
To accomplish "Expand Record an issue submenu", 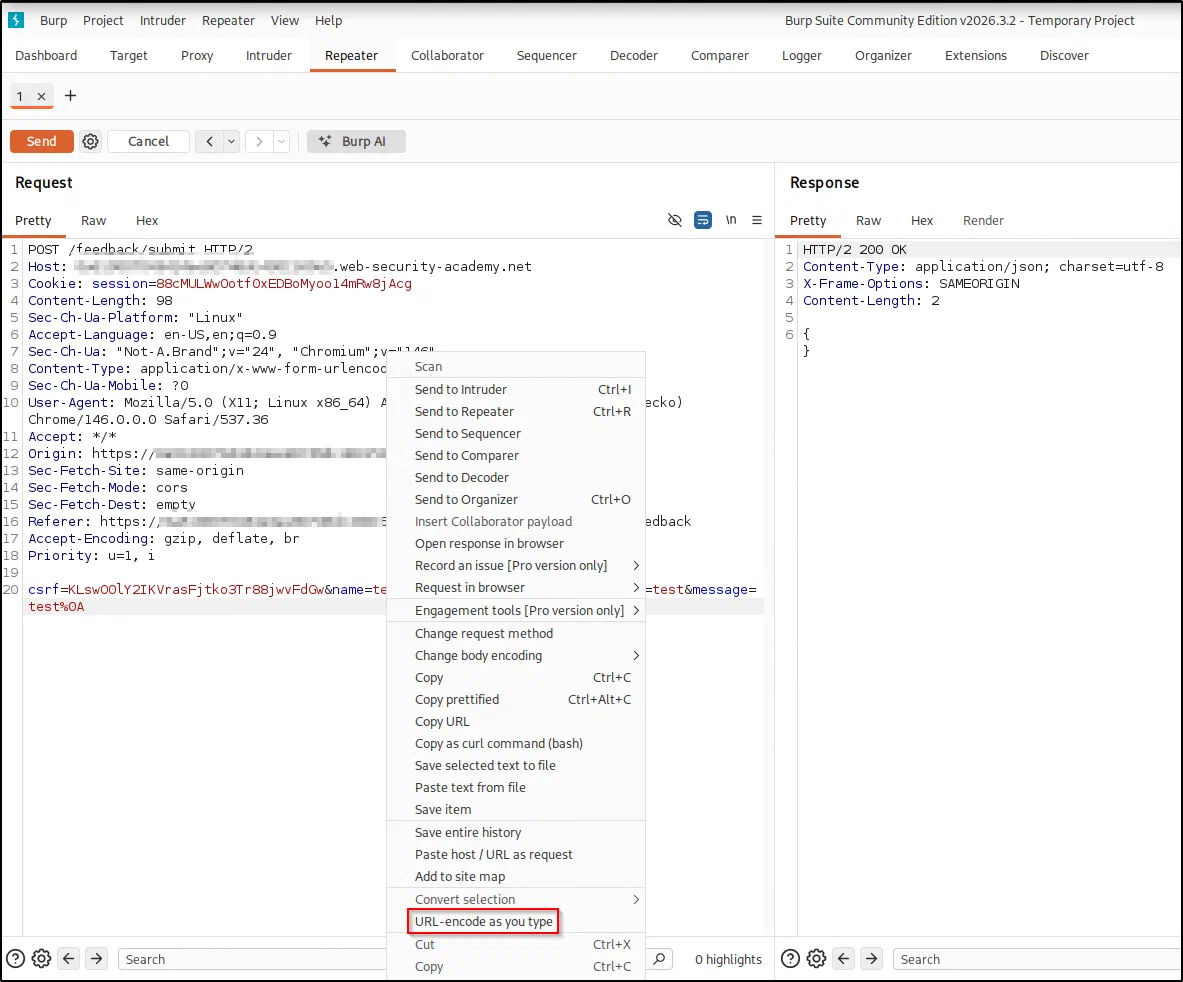I will pos(516,566).
